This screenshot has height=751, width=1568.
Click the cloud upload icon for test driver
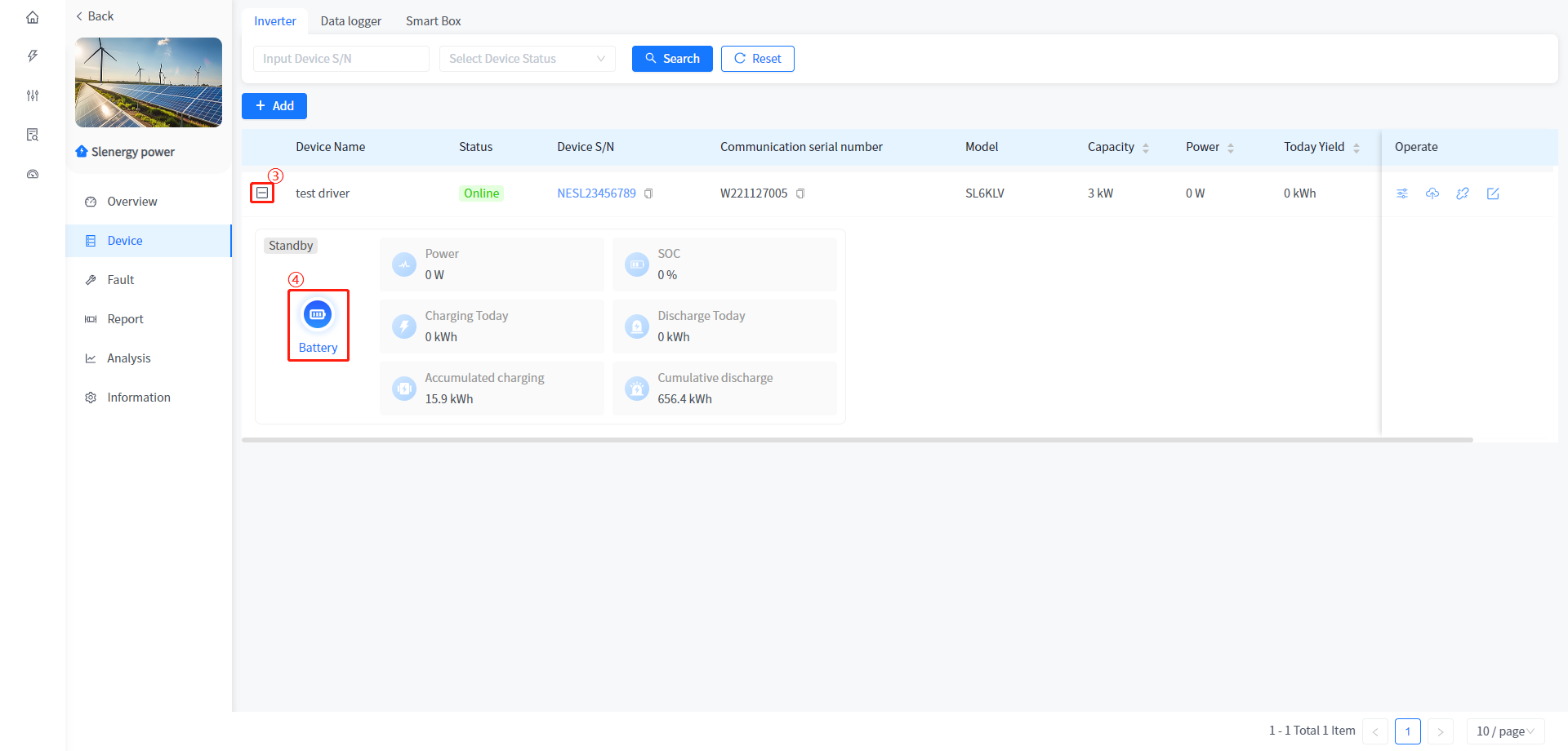[1432, 193]
